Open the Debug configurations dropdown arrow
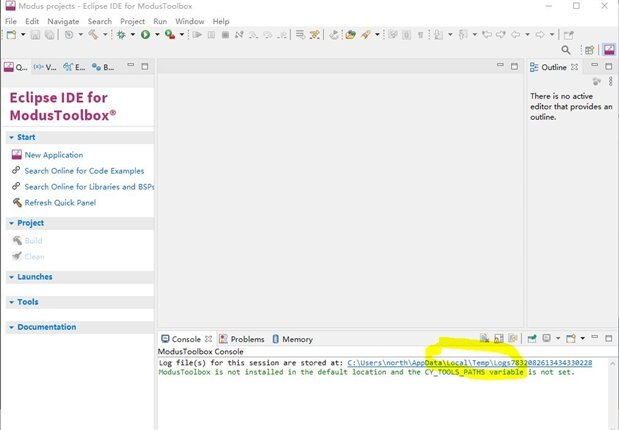This screenshot has height=430, width=619. pos(133,35)
